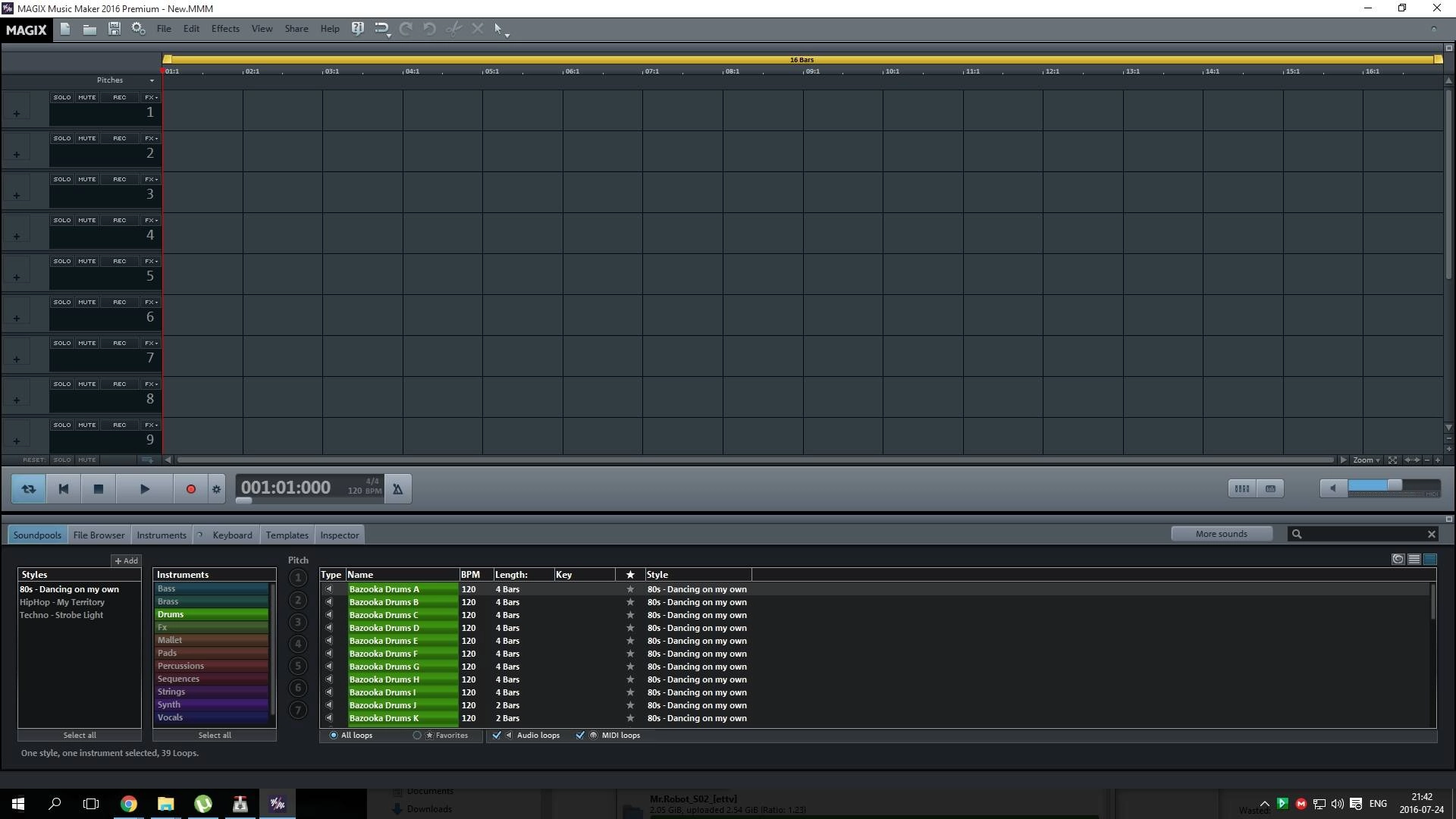This screenshot has height=819, width=1456.
Task: Save project with floppy disk icon
Action: (x=114, y=29)
